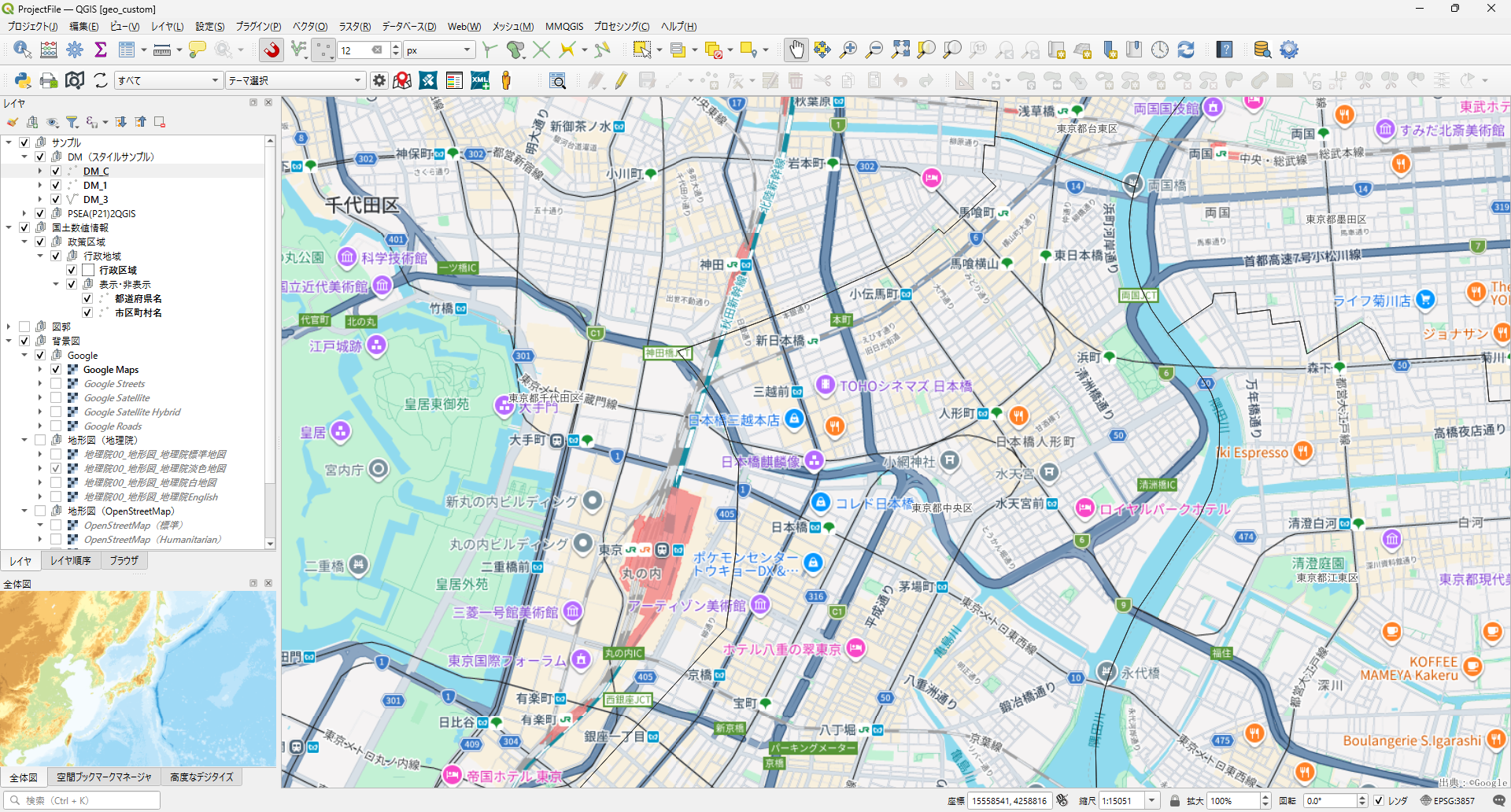The height and width of the screenshot is (812, 1511).
Task: Open the print layout printer icon
Action: [48, 80]
